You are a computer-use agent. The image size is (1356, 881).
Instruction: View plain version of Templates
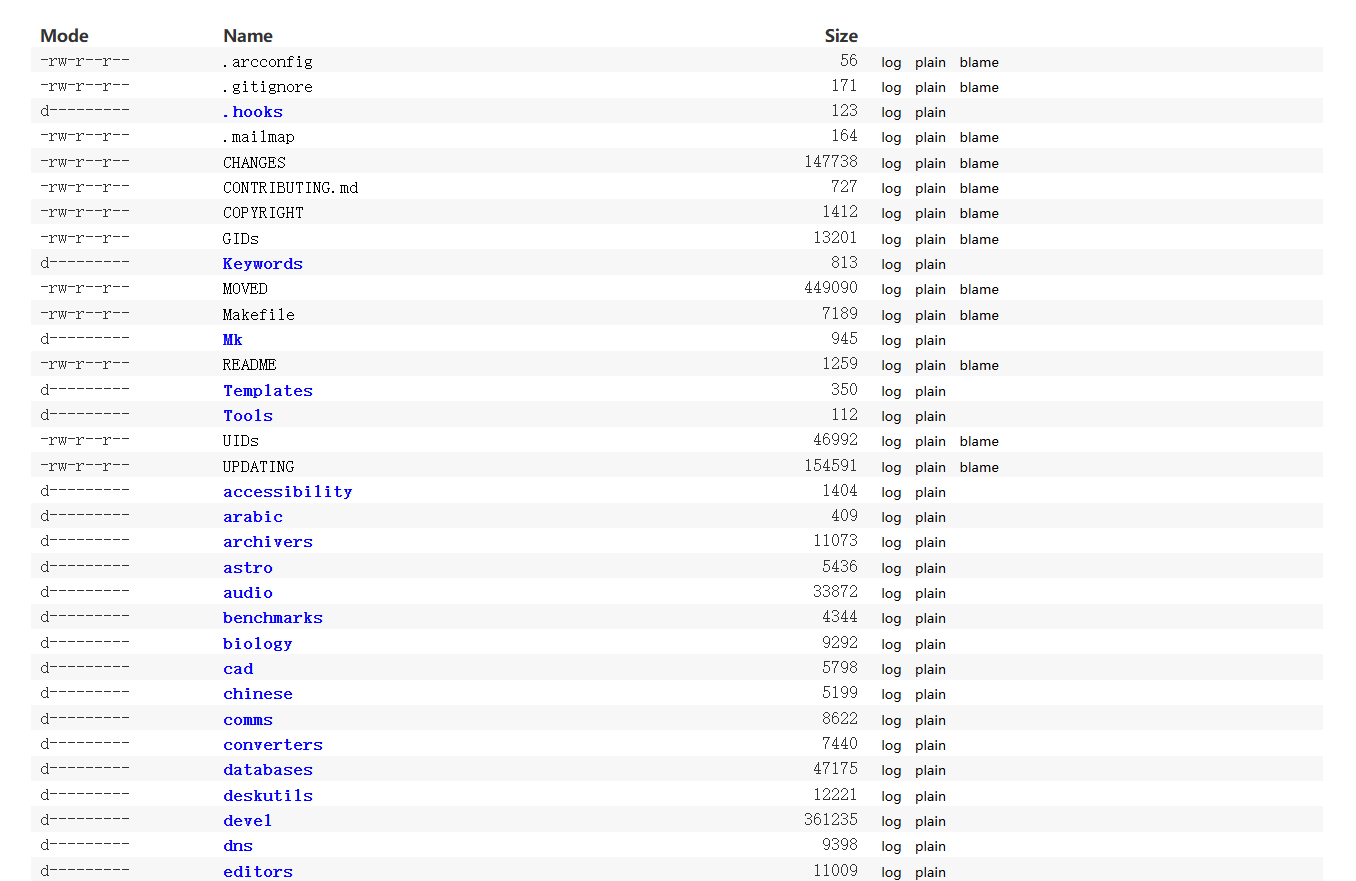point(930,391)
